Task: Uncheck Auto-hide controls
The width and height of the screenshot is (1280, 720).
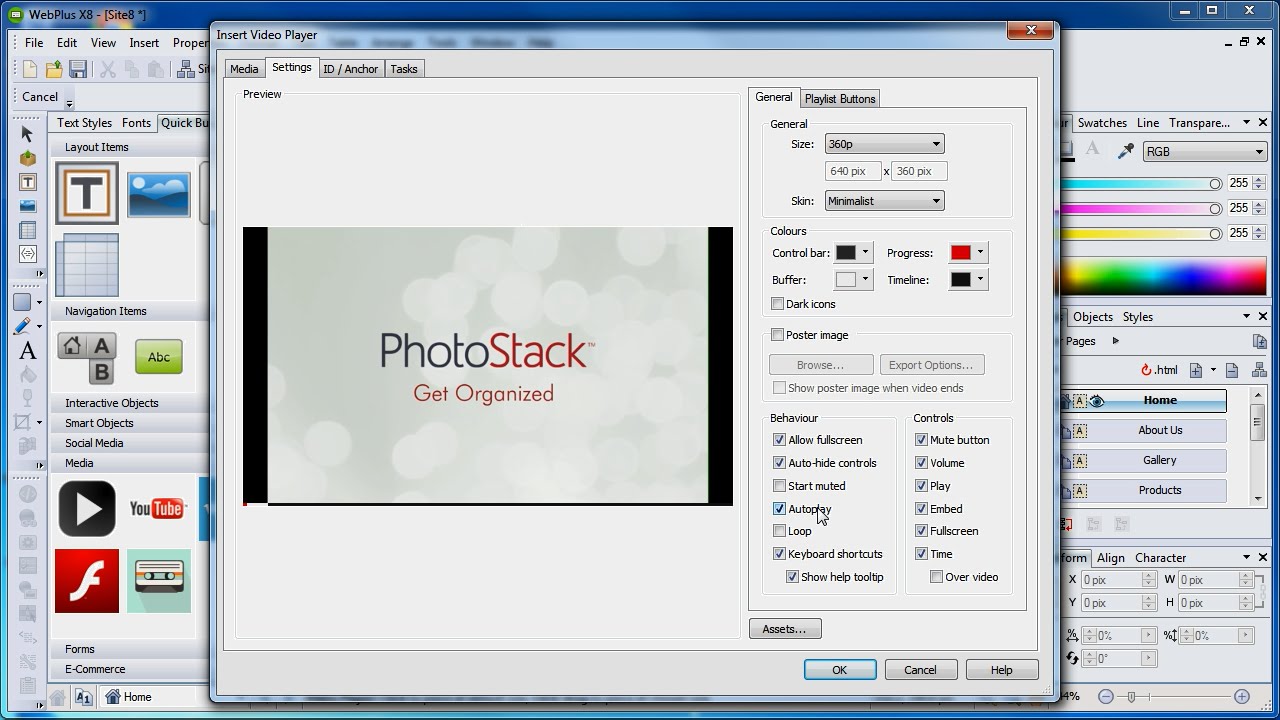Action: (779, 463)
